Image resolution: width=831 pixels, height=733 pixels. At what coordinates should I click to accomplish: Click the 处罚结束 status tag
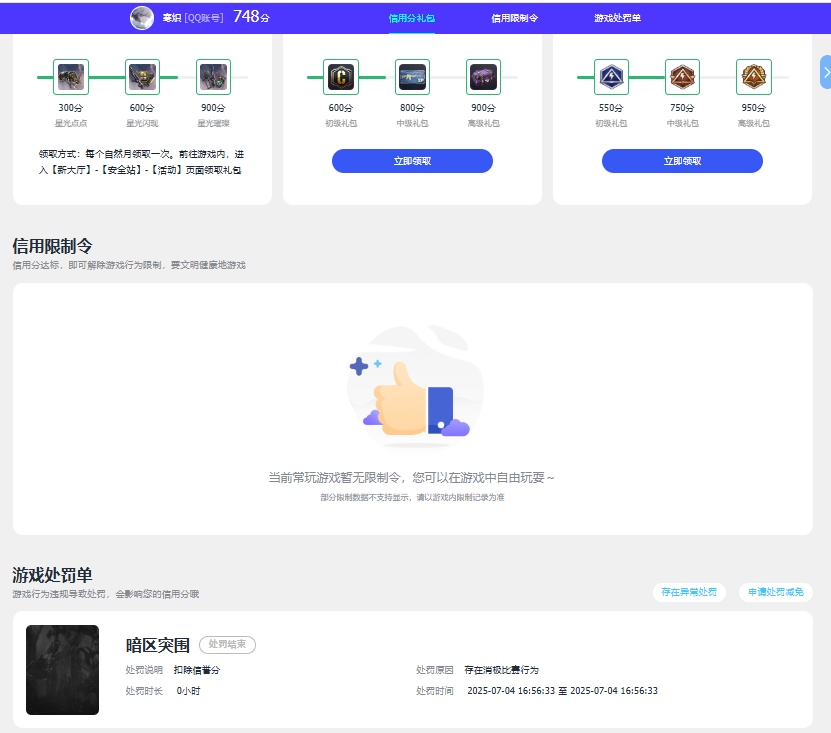pos(226,645)
